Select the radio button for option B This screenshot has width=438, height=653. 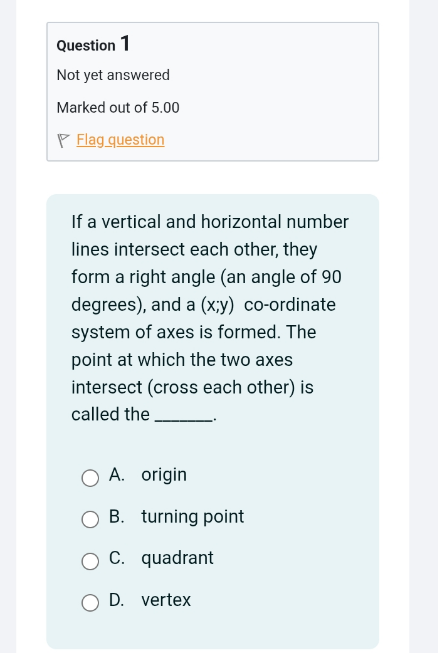90,519
